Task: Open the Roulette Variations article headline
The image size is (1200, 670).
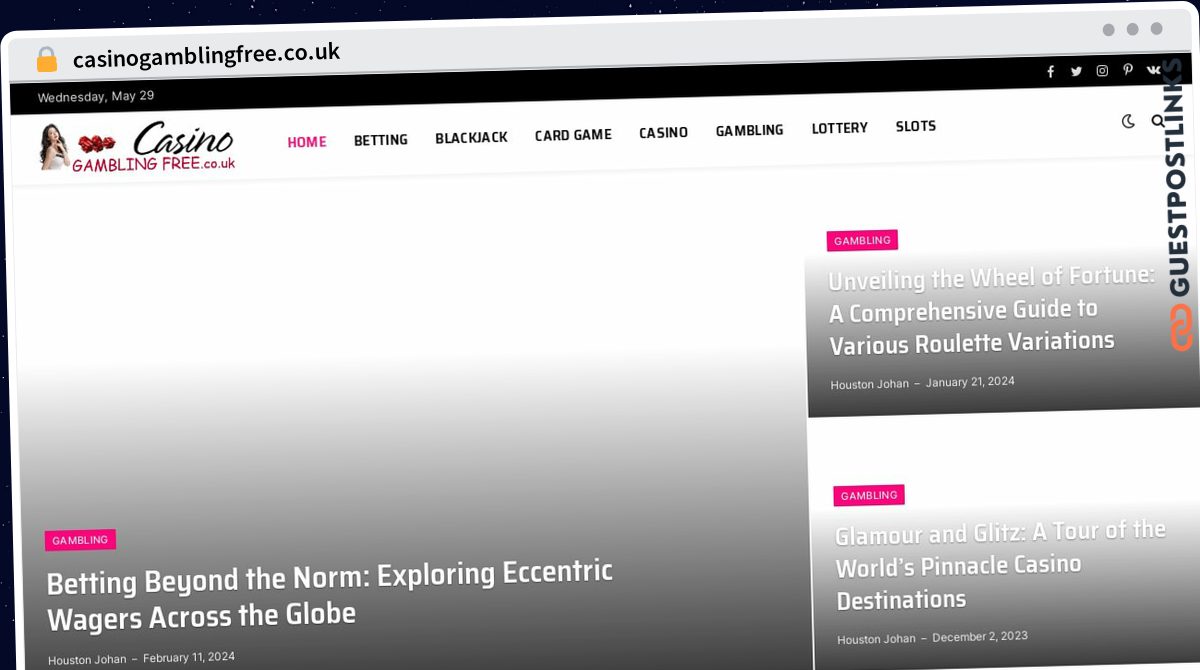Action: point(992,309)
